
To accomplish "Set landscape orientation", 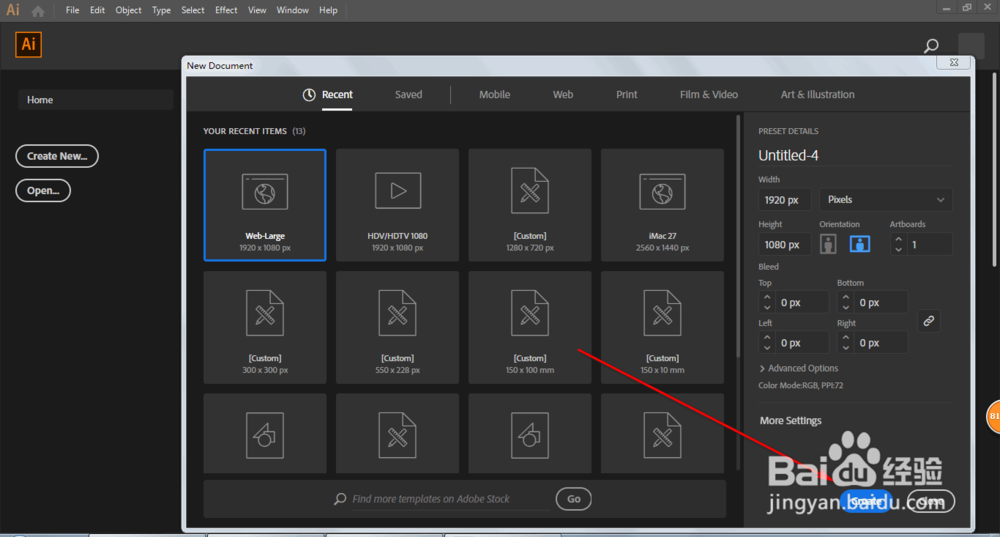I will (860, 244).
